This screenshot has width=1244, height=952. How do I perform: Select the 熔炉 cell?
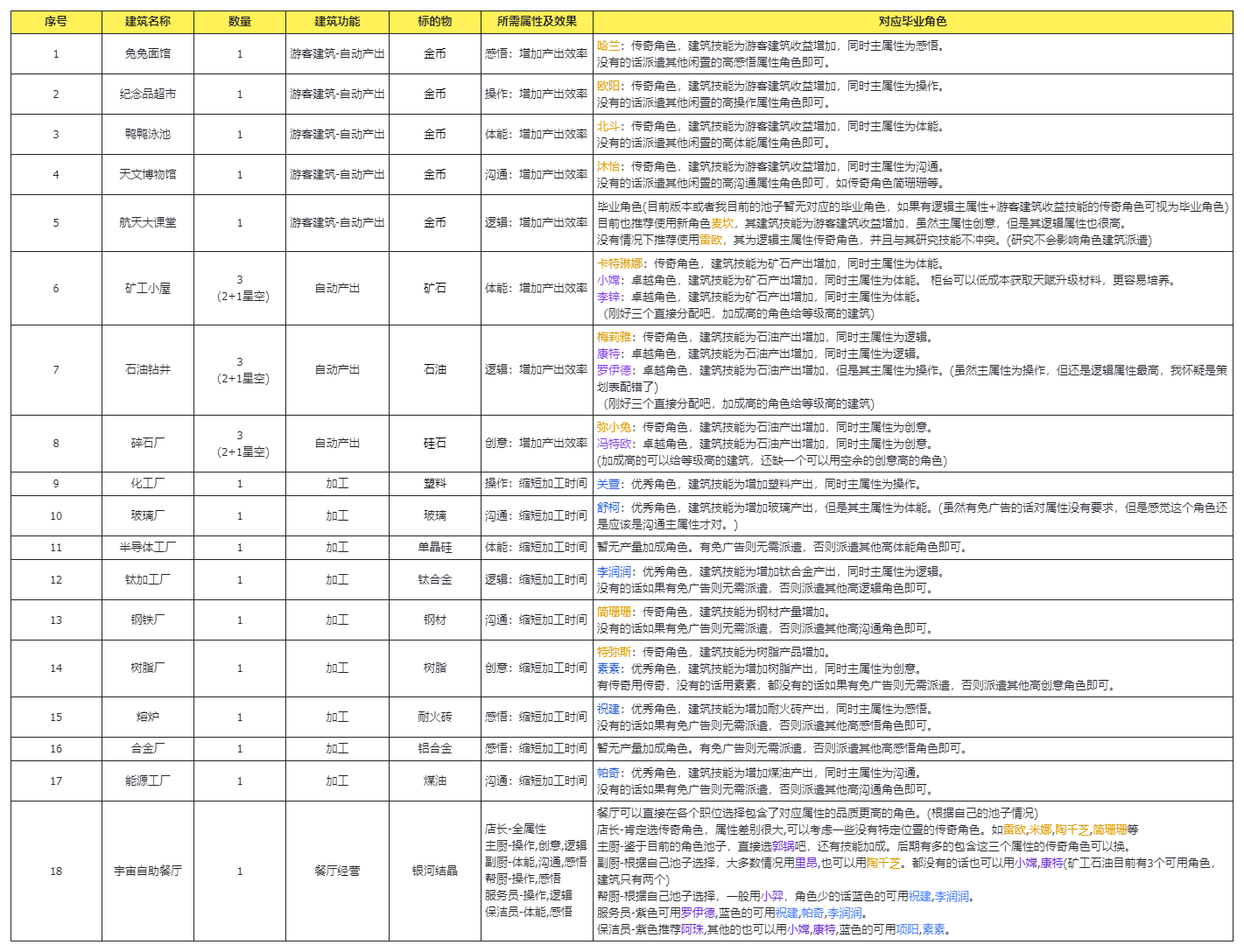click(x=148, y=717)
